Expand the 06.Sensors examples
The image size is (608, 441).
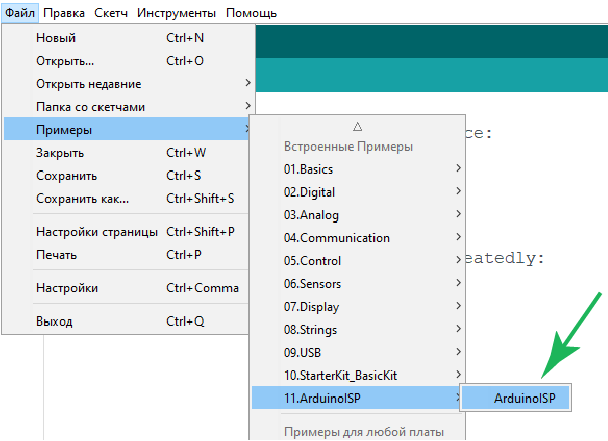point(357,284)
